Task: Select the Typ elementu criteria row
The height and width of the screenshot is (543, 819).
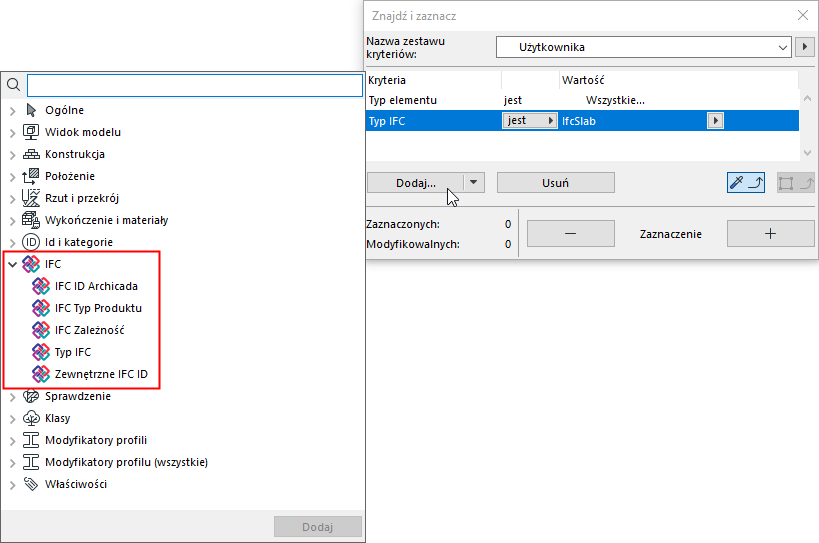Action: (x=582, y=100)
